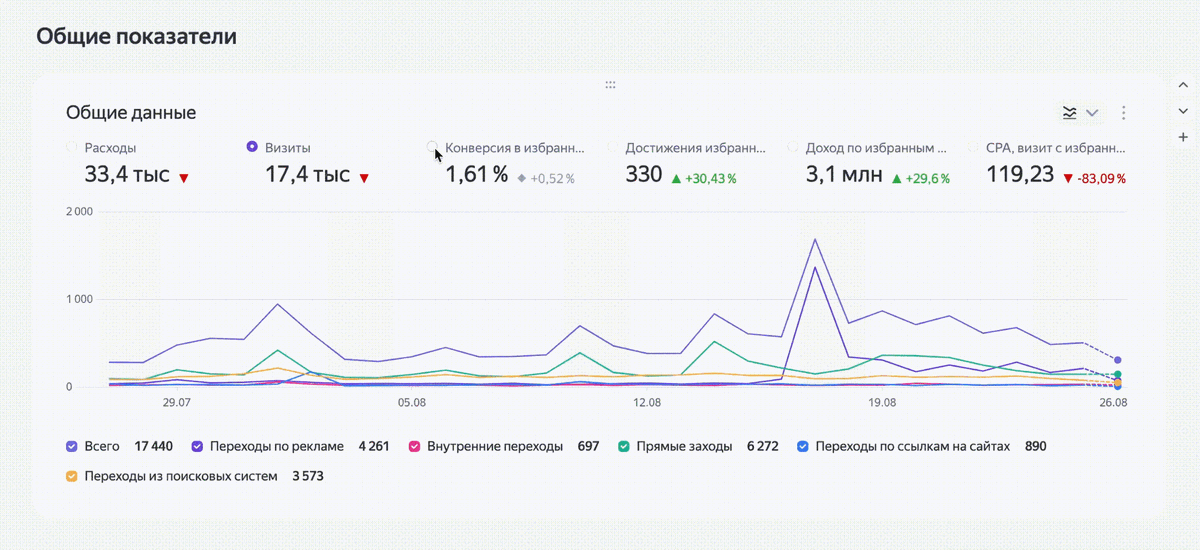The width and height of the screenshot is (1200, 550).
Task: Click the 12.08 date axis label
Action: (647, 402)
